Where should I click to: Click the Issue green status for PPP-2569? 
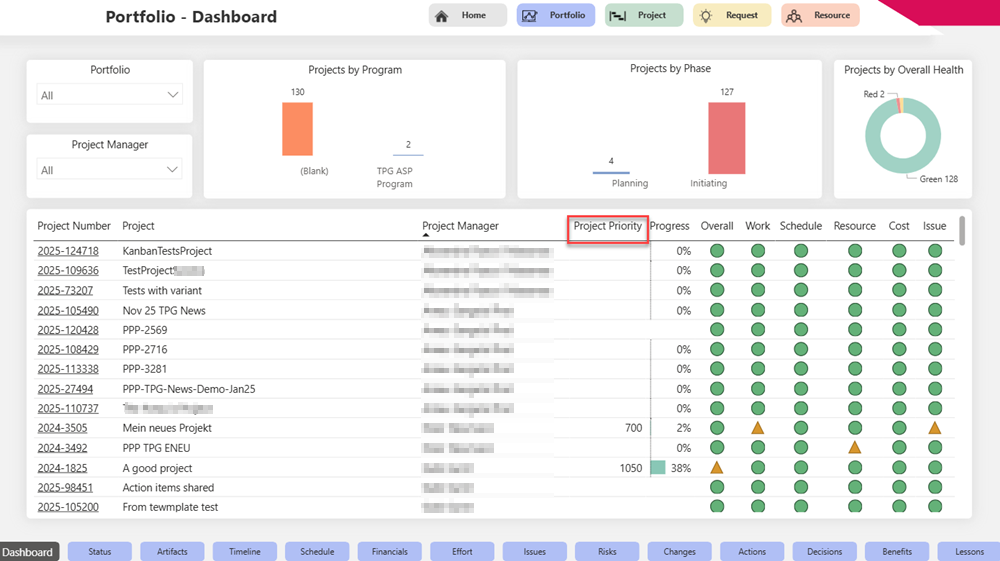(935, 330)
